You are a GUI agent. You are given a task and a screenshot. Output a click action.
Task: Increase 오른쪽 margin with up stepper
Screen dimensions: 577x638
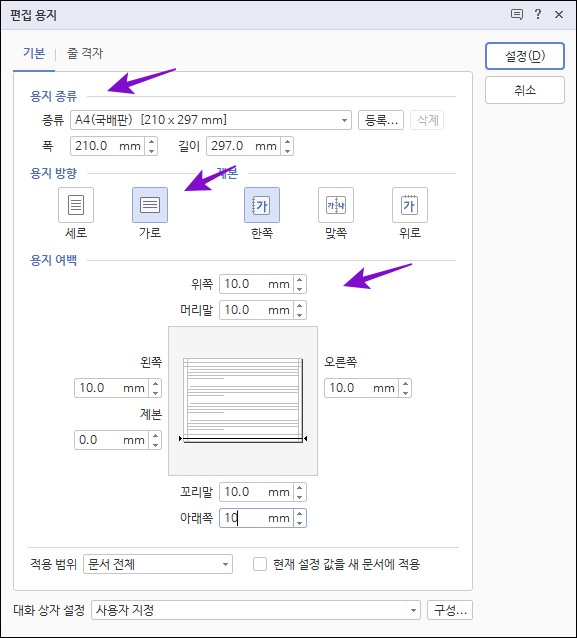(405, 384)
